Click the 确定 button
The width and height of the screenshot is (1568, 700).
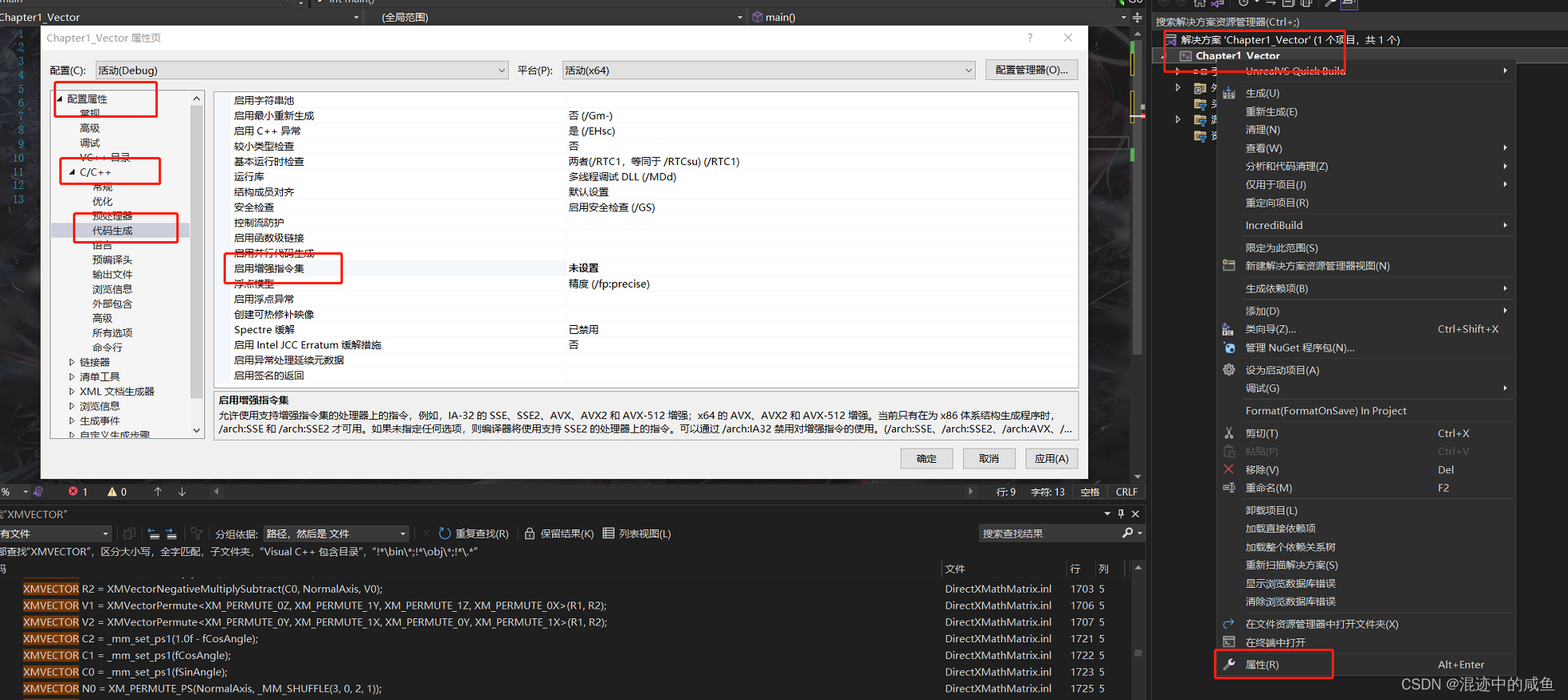926,458
